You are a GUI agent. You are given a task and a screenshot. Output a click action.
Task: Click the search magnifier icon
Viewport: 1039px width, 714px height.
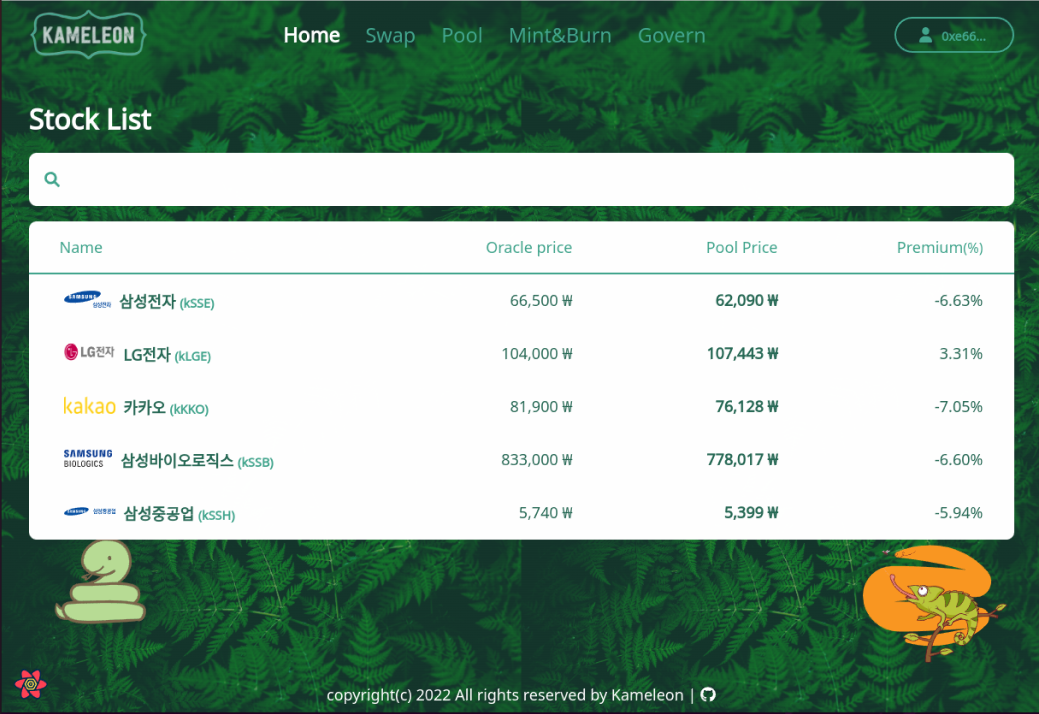coord(52,179)
